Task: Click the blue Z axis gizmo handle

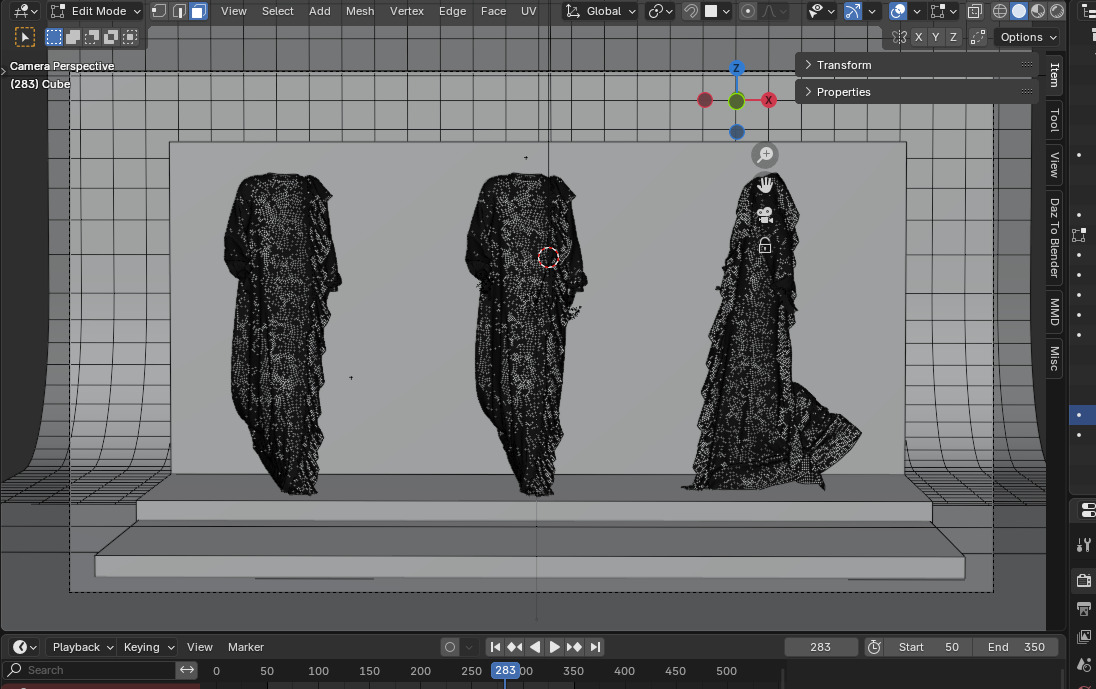Action: point(735,68)
